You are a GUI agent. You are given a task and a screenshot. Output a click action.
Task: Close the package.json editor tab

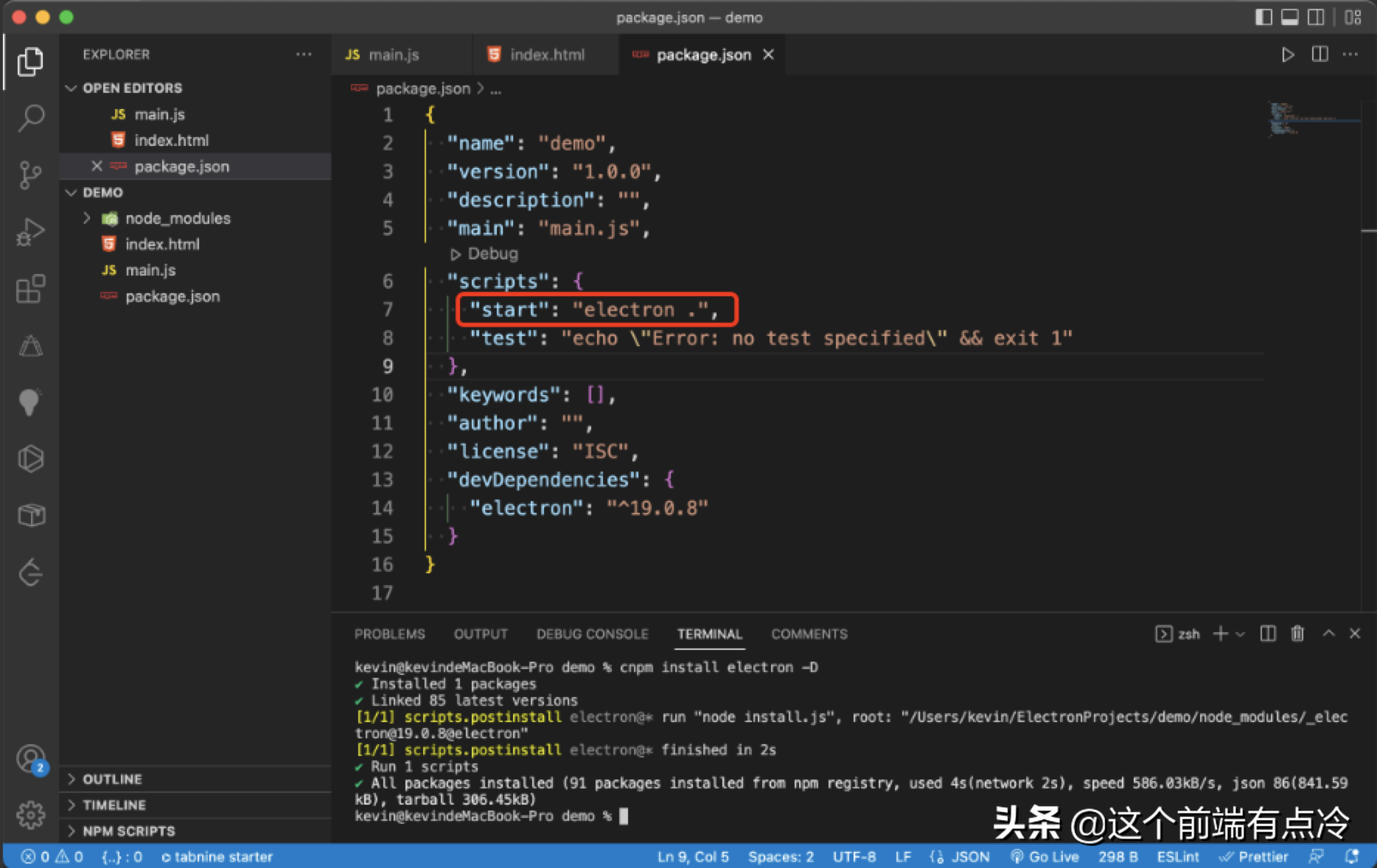click(768, 55)
